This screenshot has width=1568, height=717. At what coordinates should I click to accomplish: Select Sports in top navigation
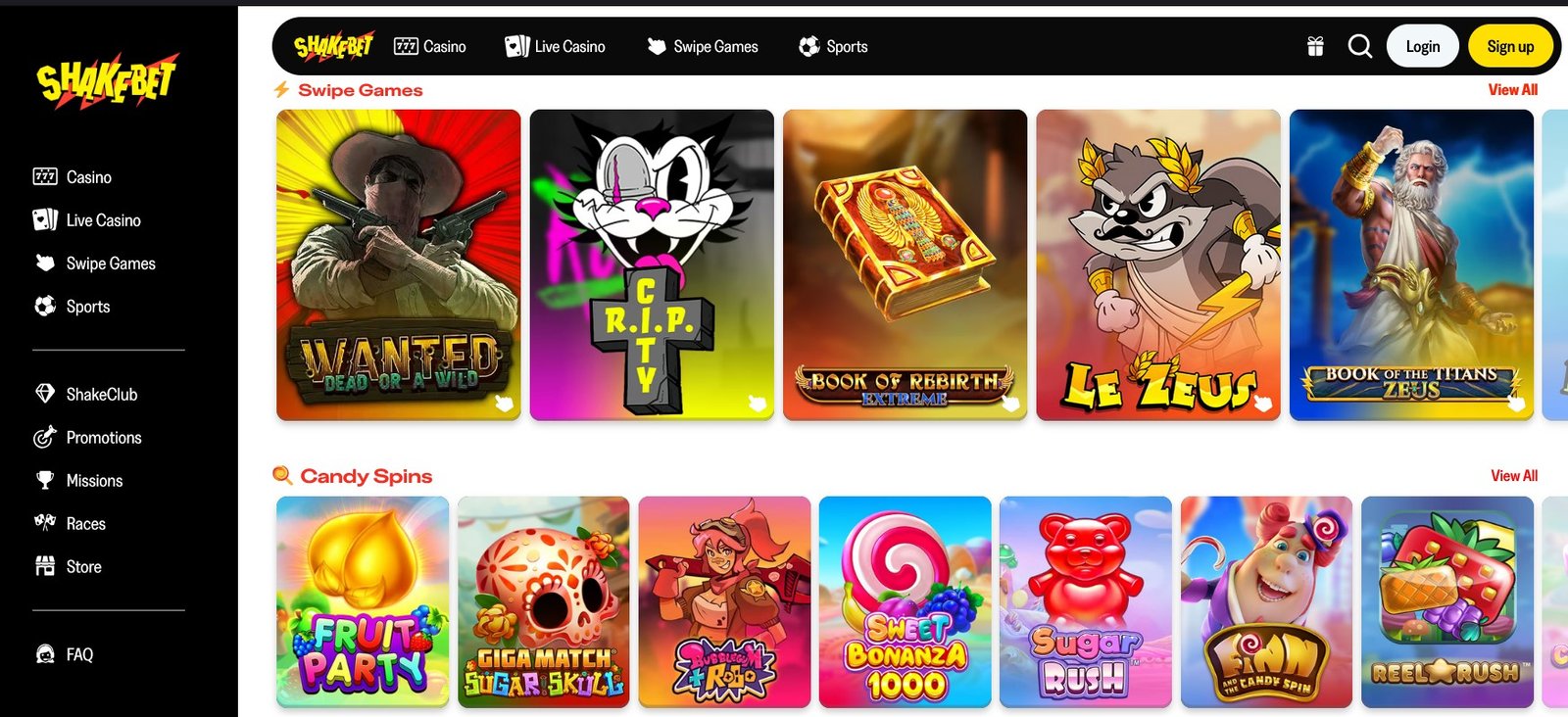[x=833, y=46]
